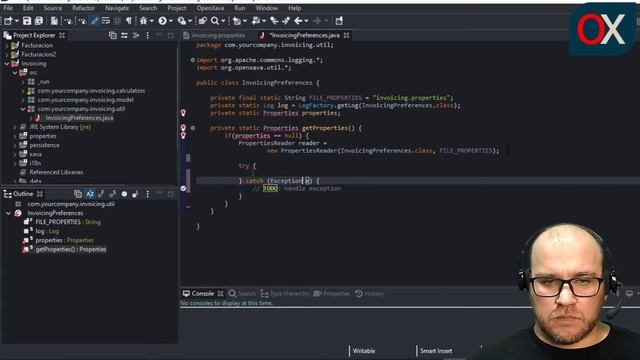Screen dimensions: 640x360
Task: Expand the Facturacion project
Action: pyautogui.click(x=7, y=45)
